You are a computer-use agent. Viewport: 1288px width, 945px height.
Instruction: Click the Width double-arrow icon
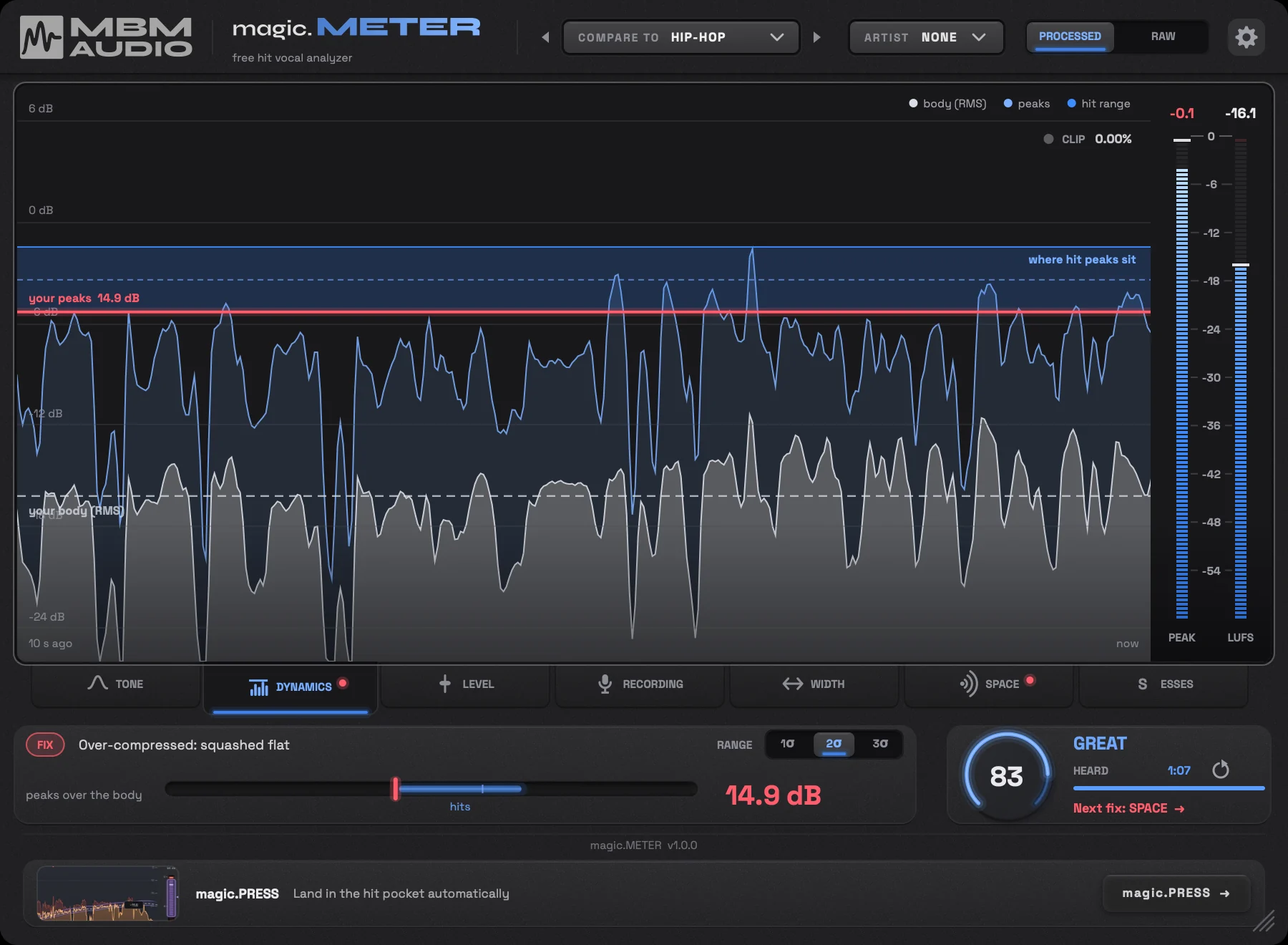[x=792, y=684]
